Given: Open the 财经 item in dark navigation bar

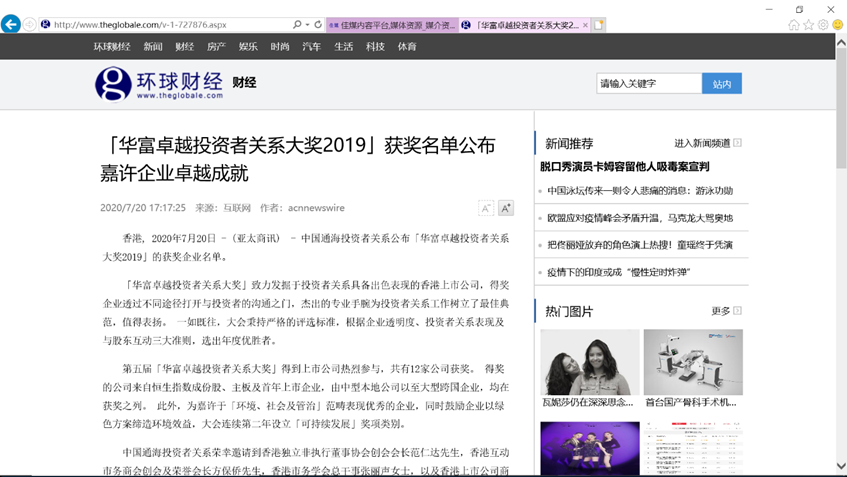Looking at the screenshot, I should [184, 46].
